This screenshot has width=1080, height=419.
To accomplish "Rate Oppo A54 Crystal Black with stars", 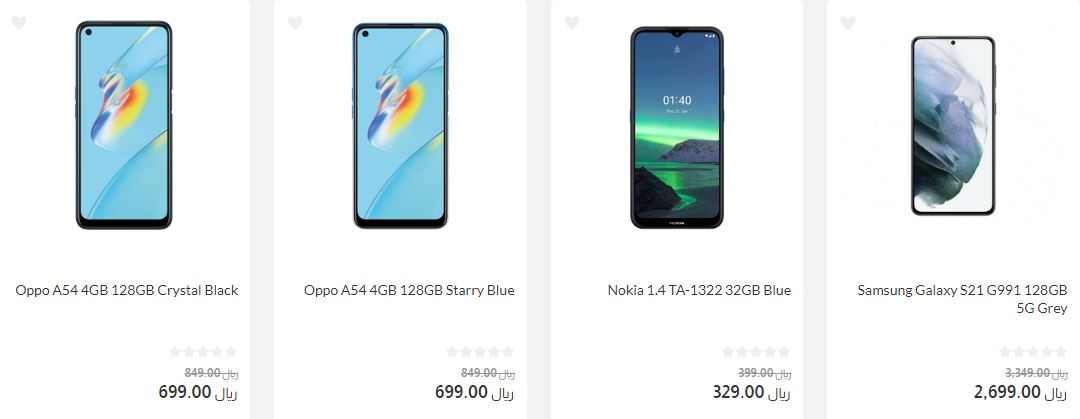I will 203,352.
